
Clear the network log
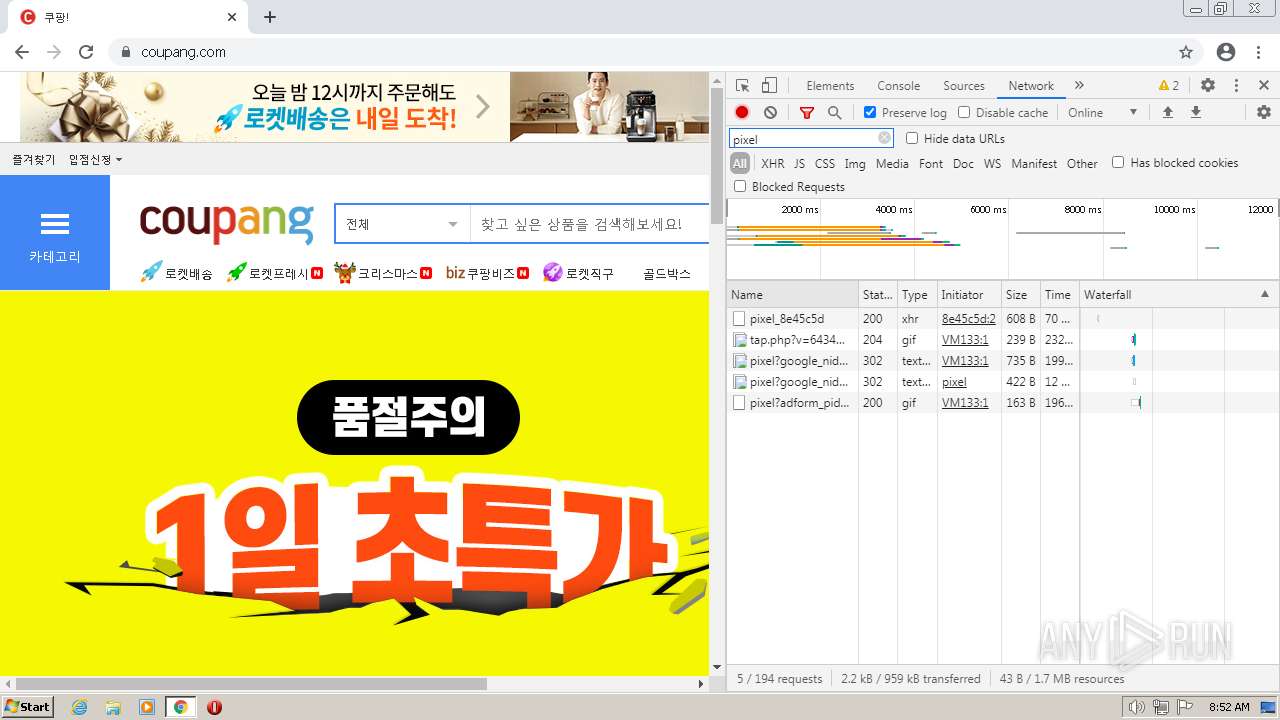(770, 113)
